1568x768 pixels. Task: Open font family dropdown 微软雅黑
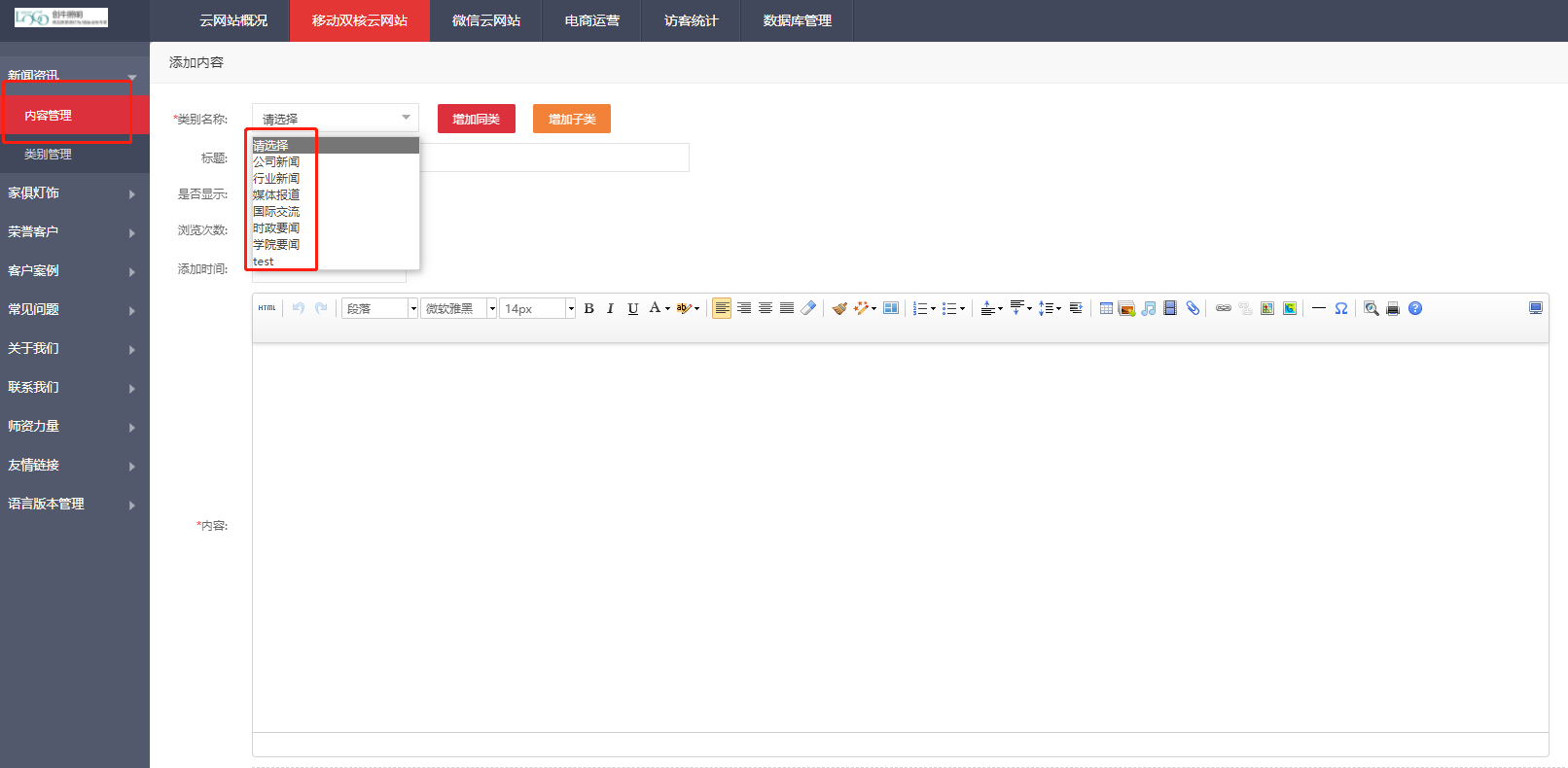pyautogui.click(x=458, y=308)
